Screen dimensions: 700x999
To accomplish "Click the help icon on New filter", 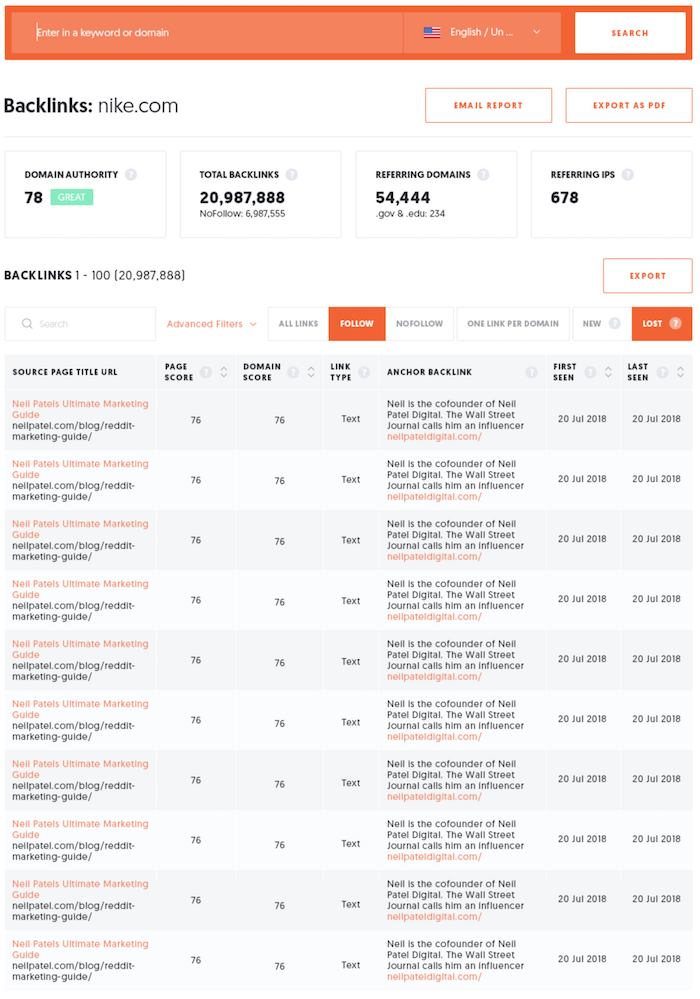I will [x=615, y=324].
